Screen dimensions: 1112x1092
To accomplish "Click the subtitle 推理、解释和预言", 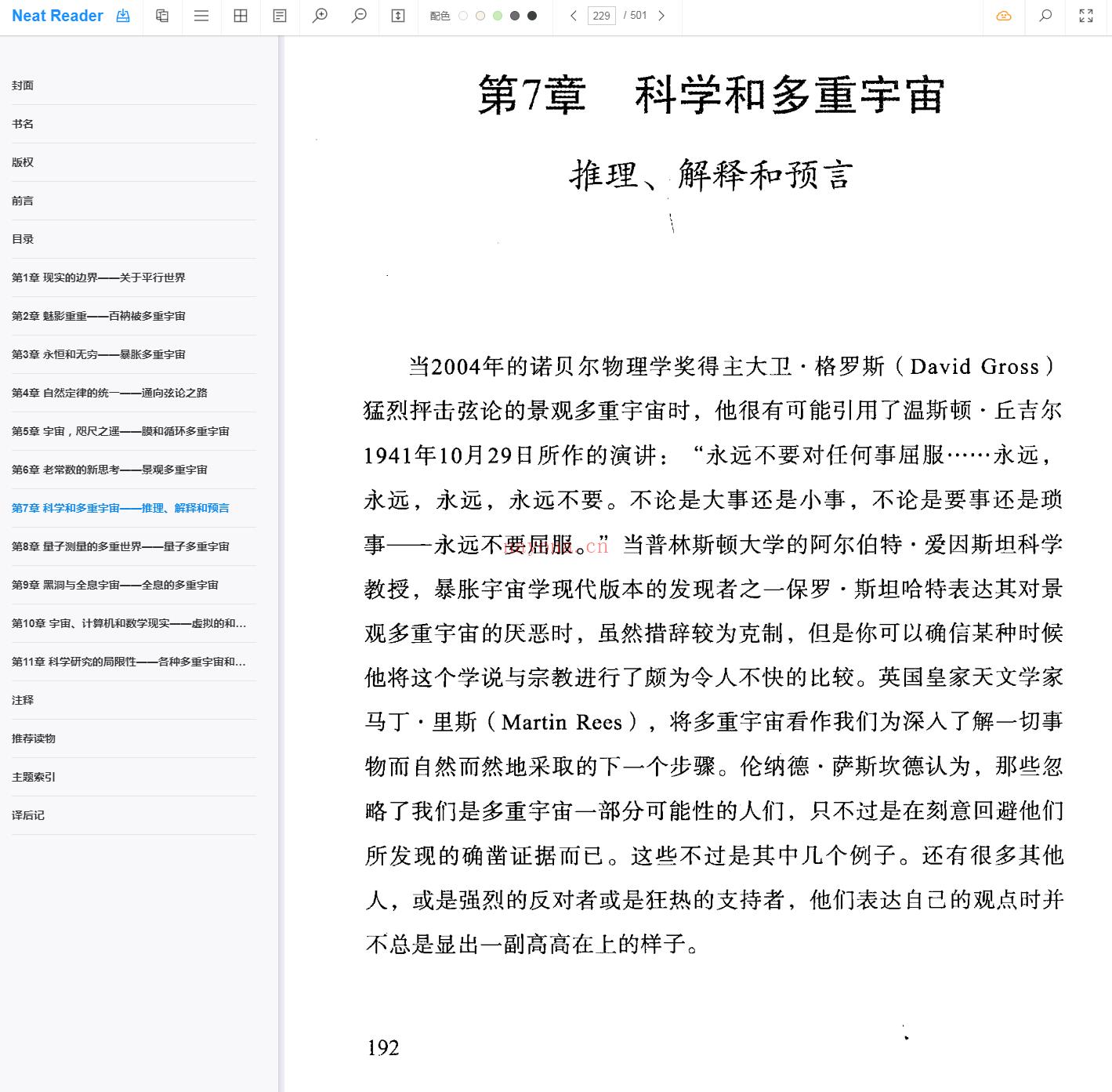I will coord(711,174).
